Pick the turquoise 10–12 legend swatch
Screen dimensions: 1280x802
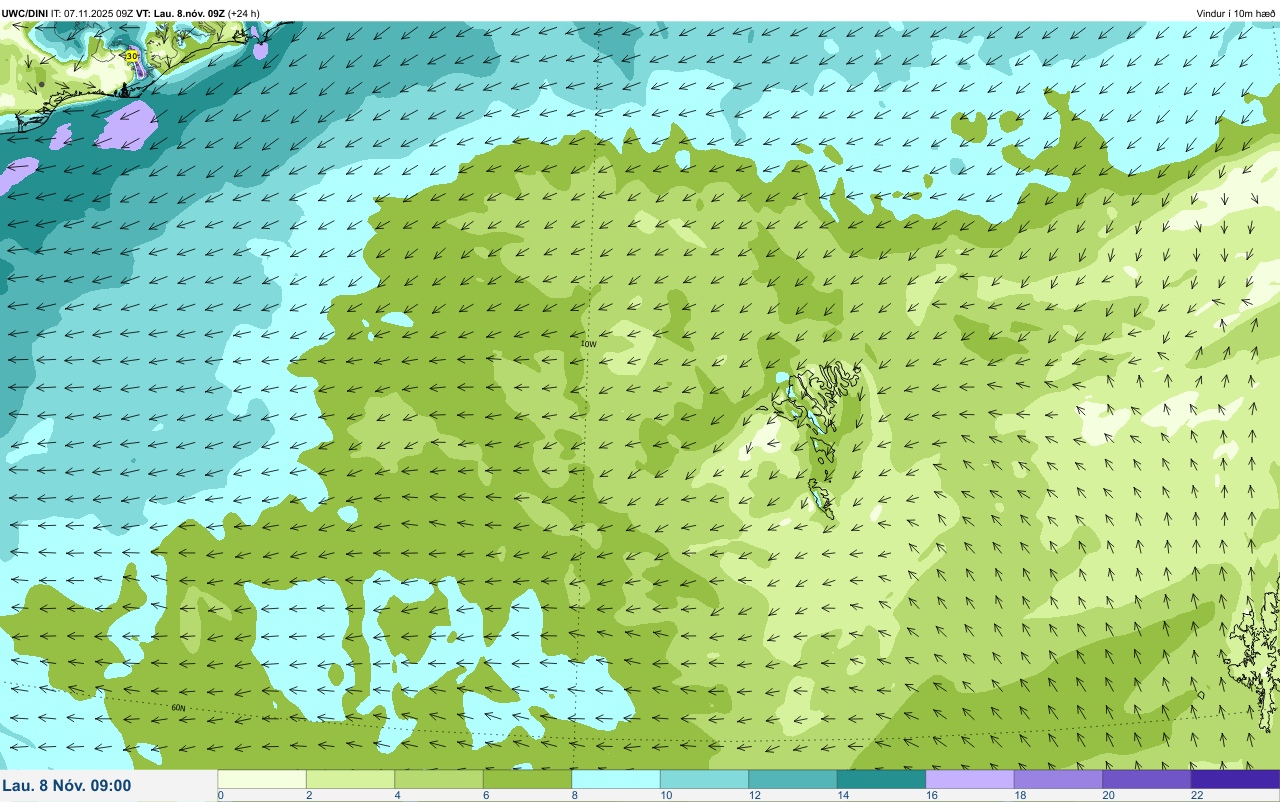[704, 779]
